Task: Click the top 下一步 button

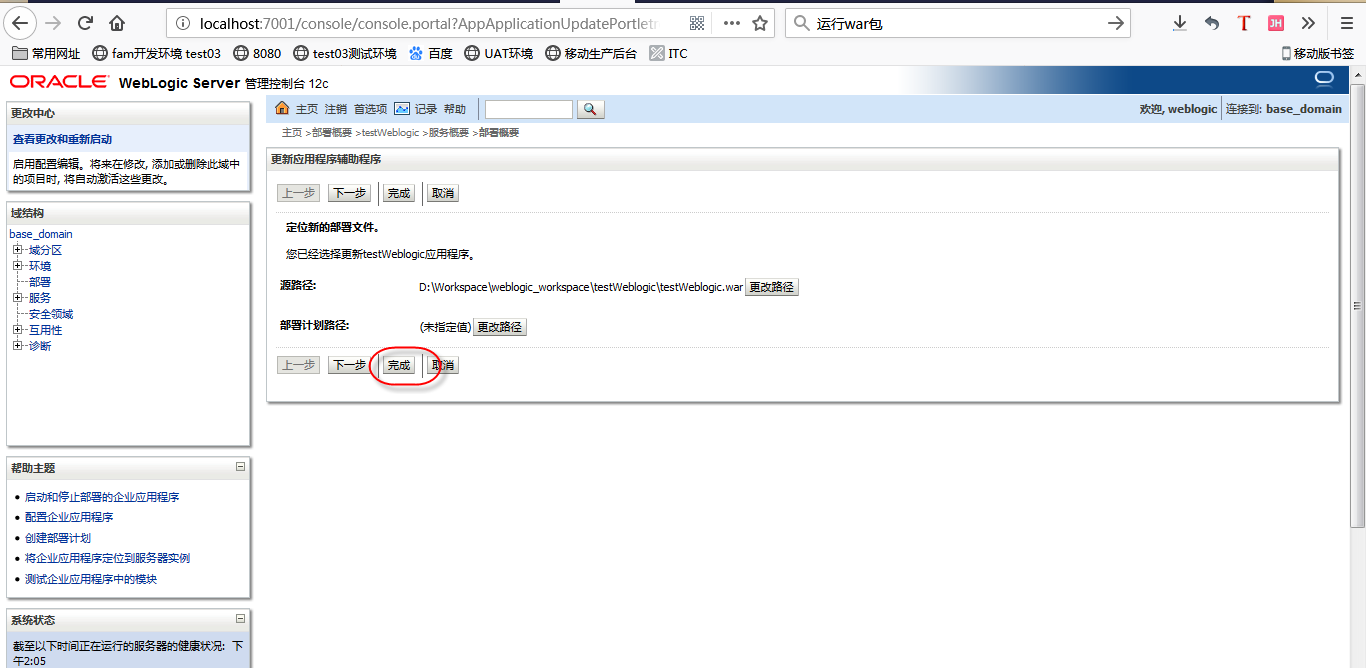Action: [x=349, y=193]
